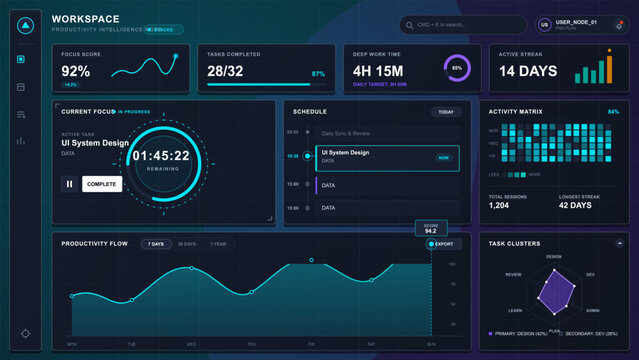Click the circular timer progress ring
The width and height of the screenshot is (639, 360).
point(163,163)
